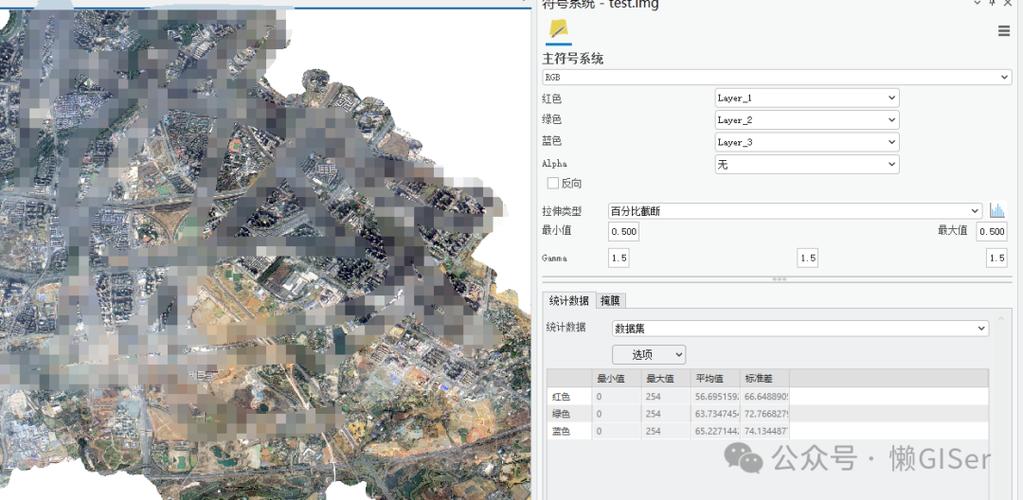
Task: Switch to the 掩膜 tab
Action: click(x=611, y=300)
